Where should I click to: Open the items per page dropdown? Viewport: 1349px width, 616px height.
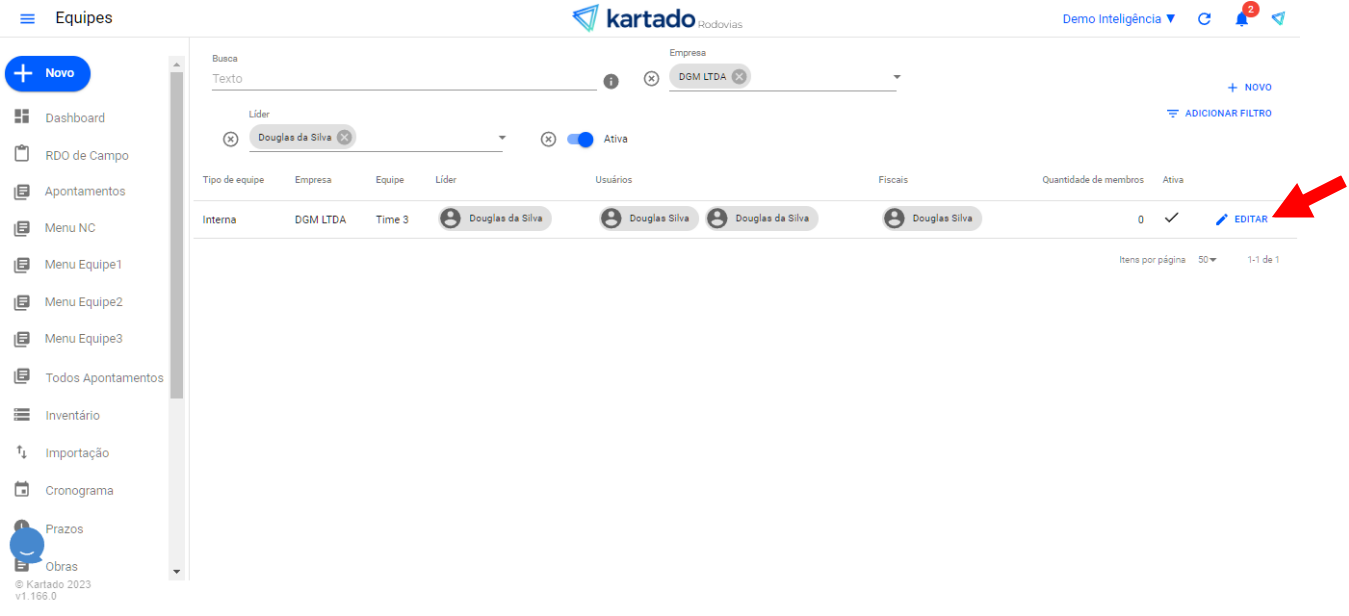(1207, 260)
